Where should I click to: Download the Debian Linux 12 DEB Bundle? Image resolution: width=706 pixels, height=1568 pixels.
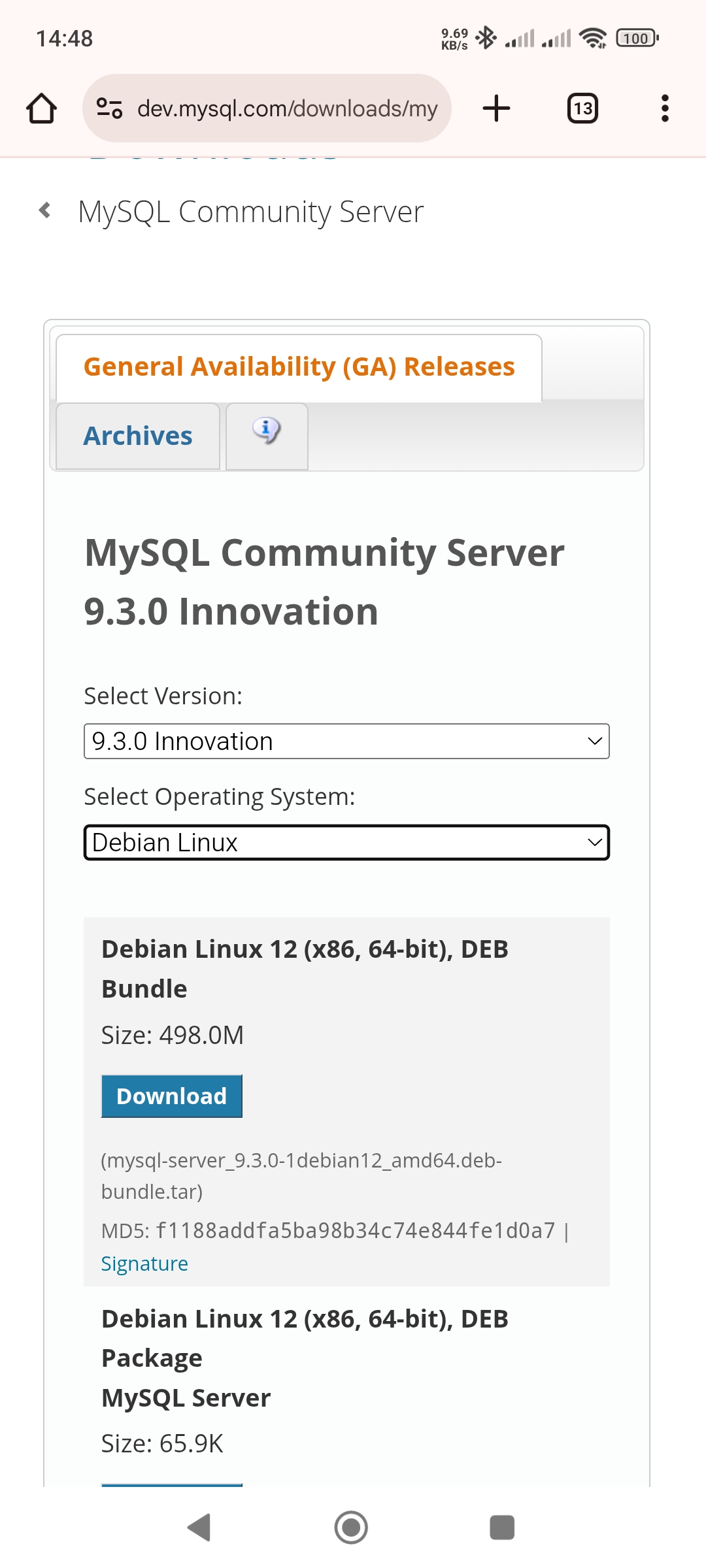[172, 1096]
